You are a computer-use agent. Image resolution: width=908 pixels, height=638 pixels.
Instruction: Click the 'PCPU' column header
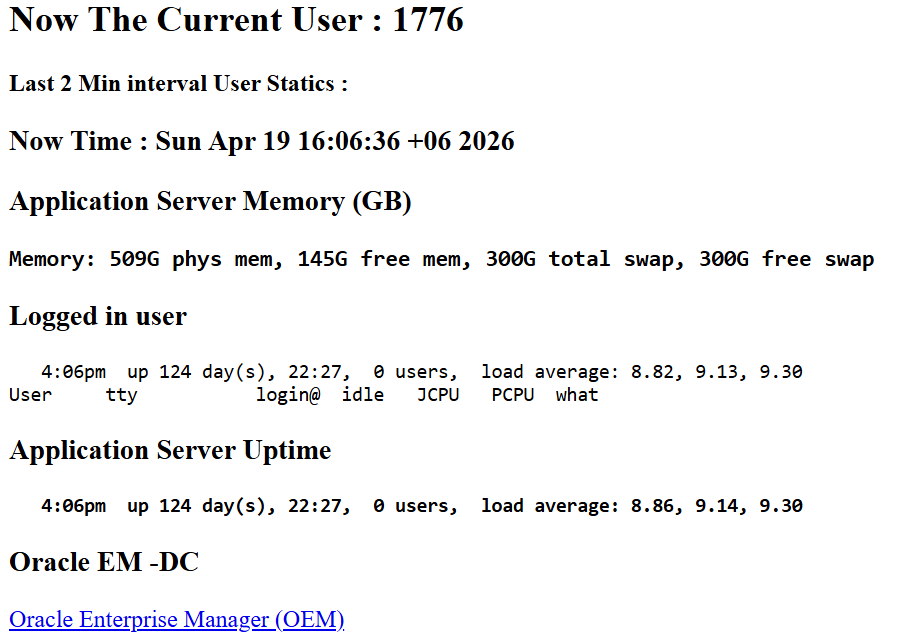click(x=512, y=395)
